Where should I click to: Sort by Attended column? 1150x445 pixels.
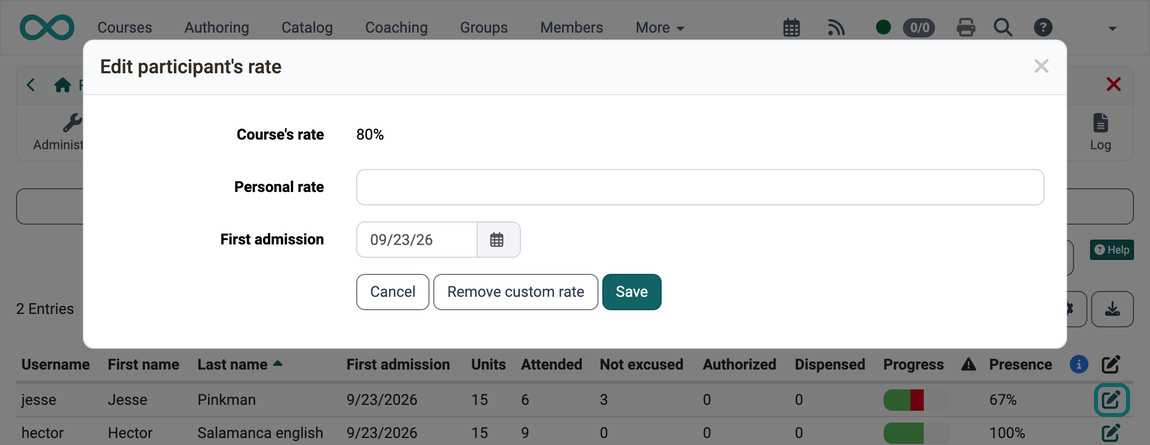tap(552, 364)
